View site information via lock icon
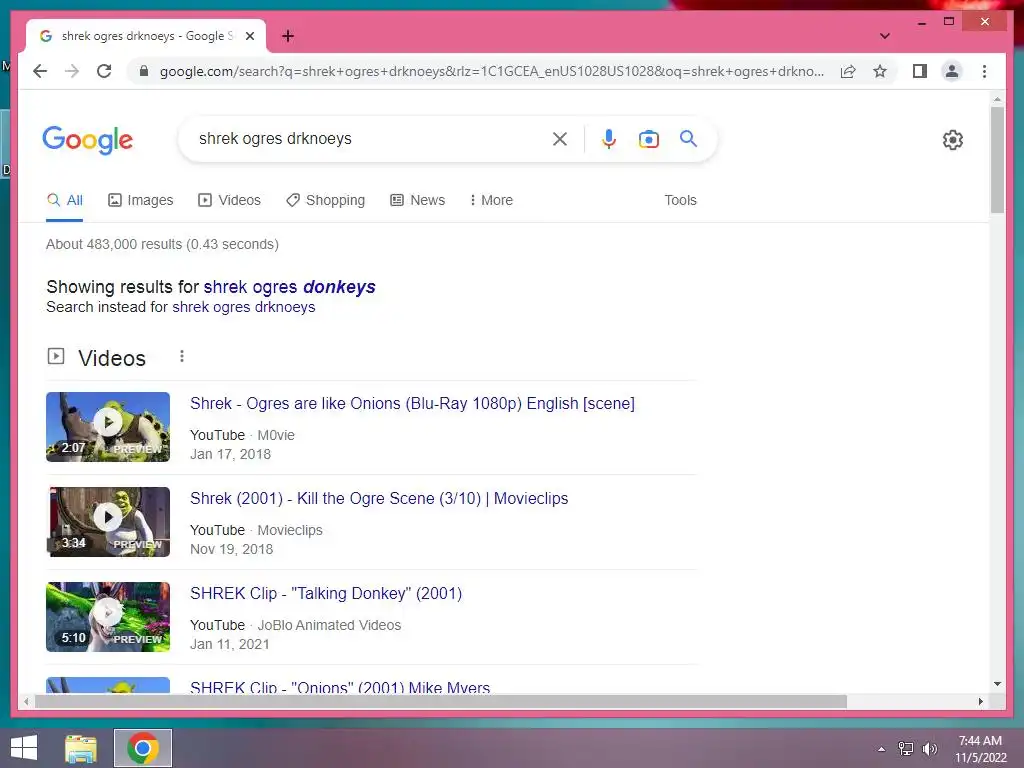This screenshot has height=768, width=1024. tap(144, 71)
